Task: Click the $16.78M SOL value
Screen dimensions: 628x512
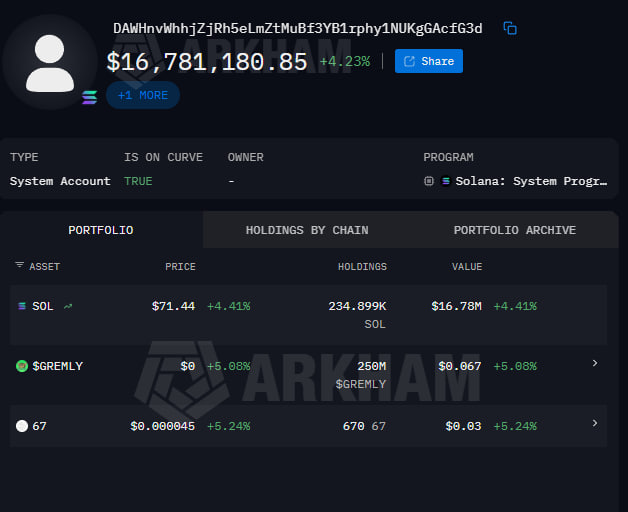Action: coord(456,306)
